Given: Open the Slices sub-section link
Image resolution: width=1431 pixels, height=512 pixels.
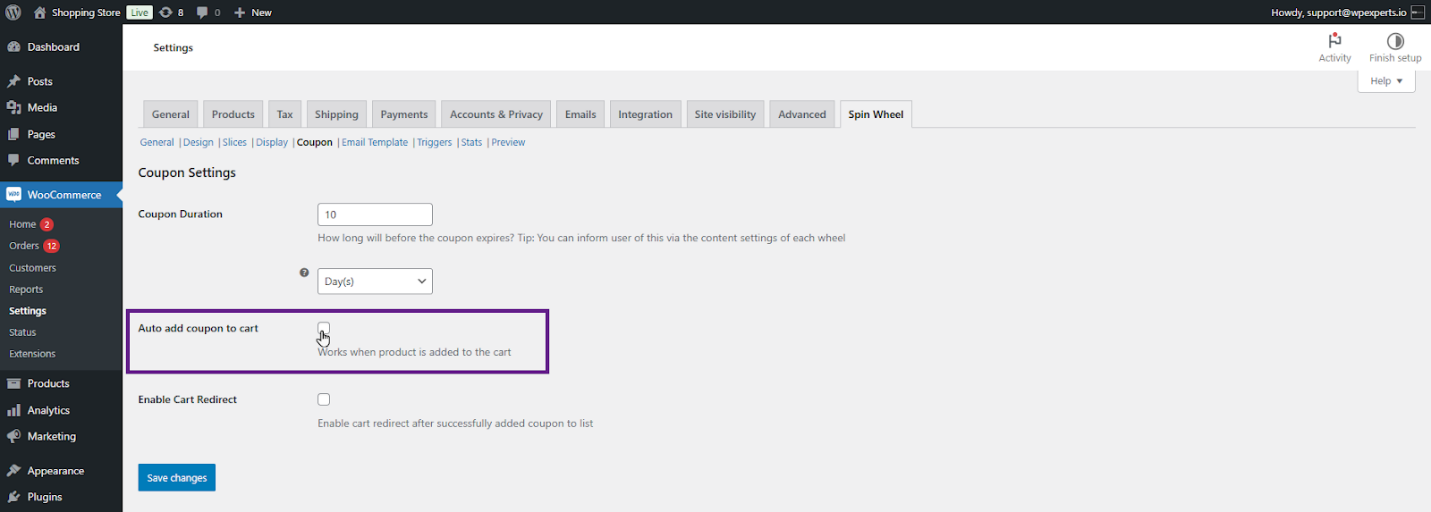Looking at the screenshot, I should point(234,142).
